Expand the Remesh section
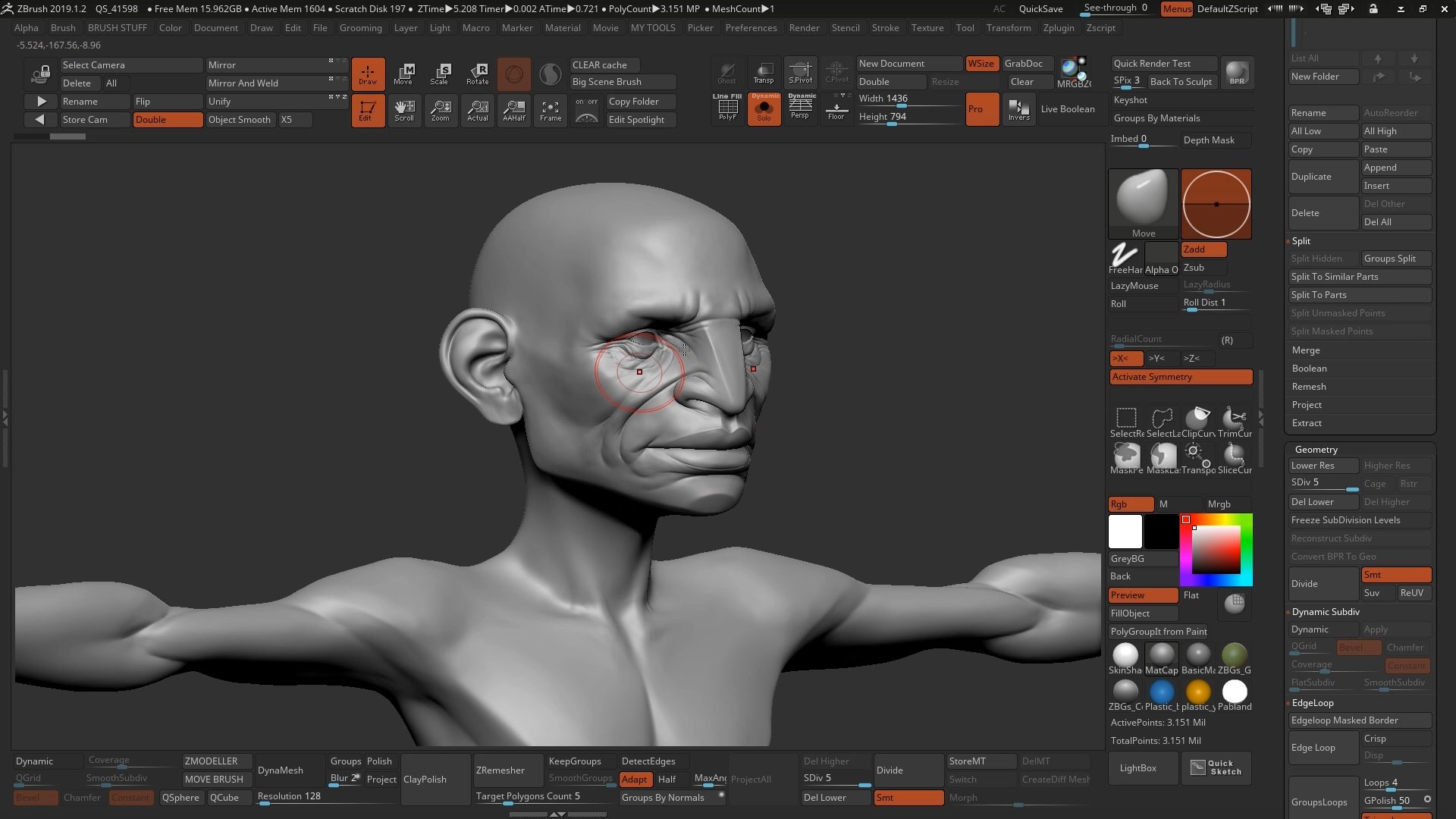 point(1309,387)
